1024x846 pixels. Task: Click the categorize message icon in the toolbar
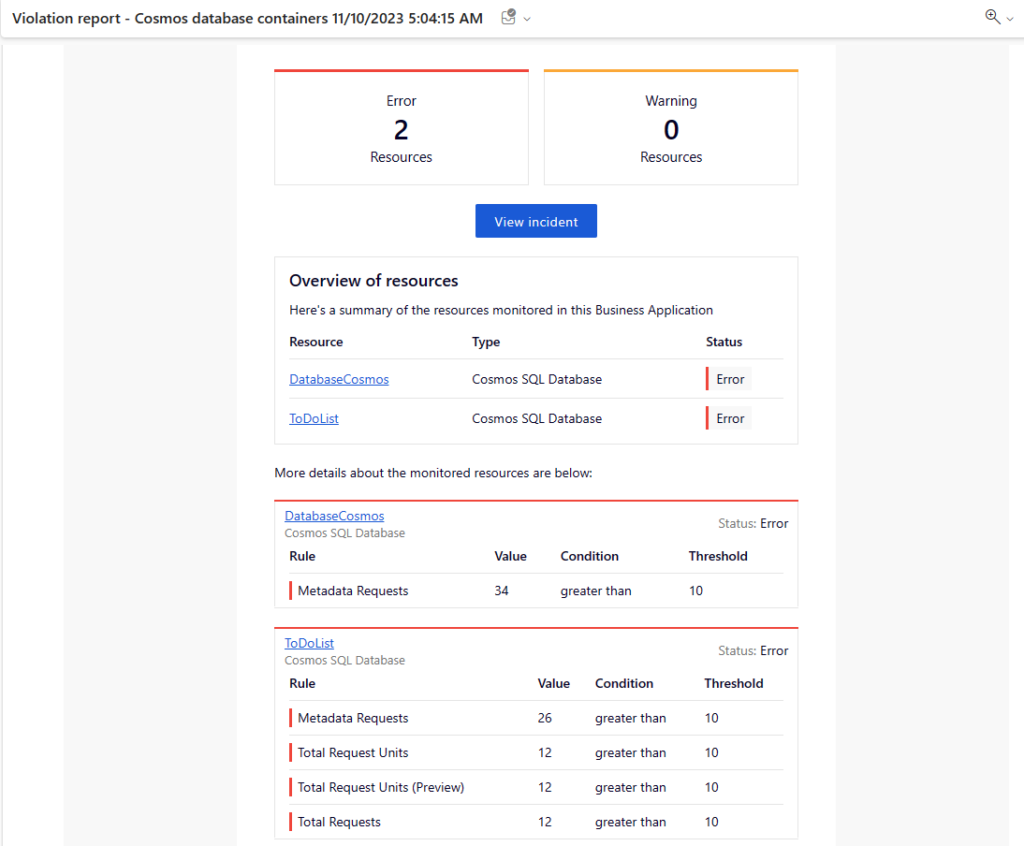point(508,17)
